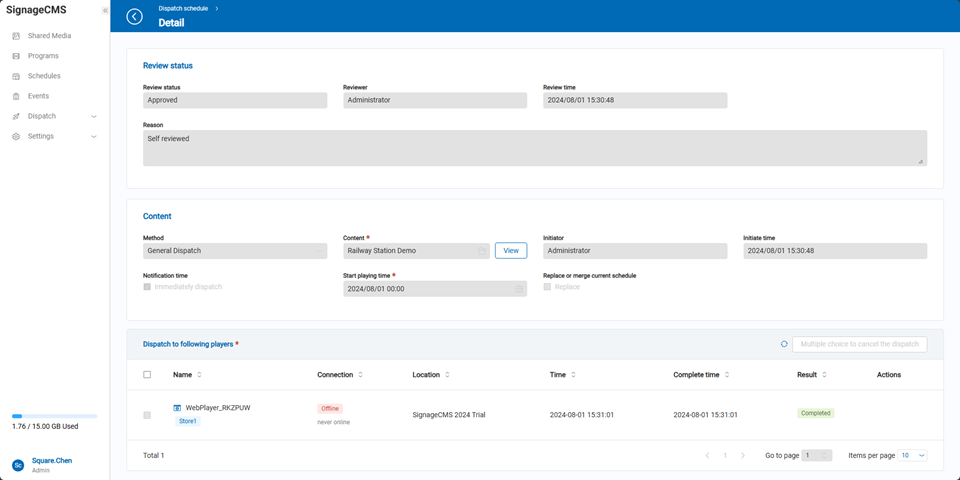
Task: Click the back arrow icon in header
Action: (x=135, y=16)
